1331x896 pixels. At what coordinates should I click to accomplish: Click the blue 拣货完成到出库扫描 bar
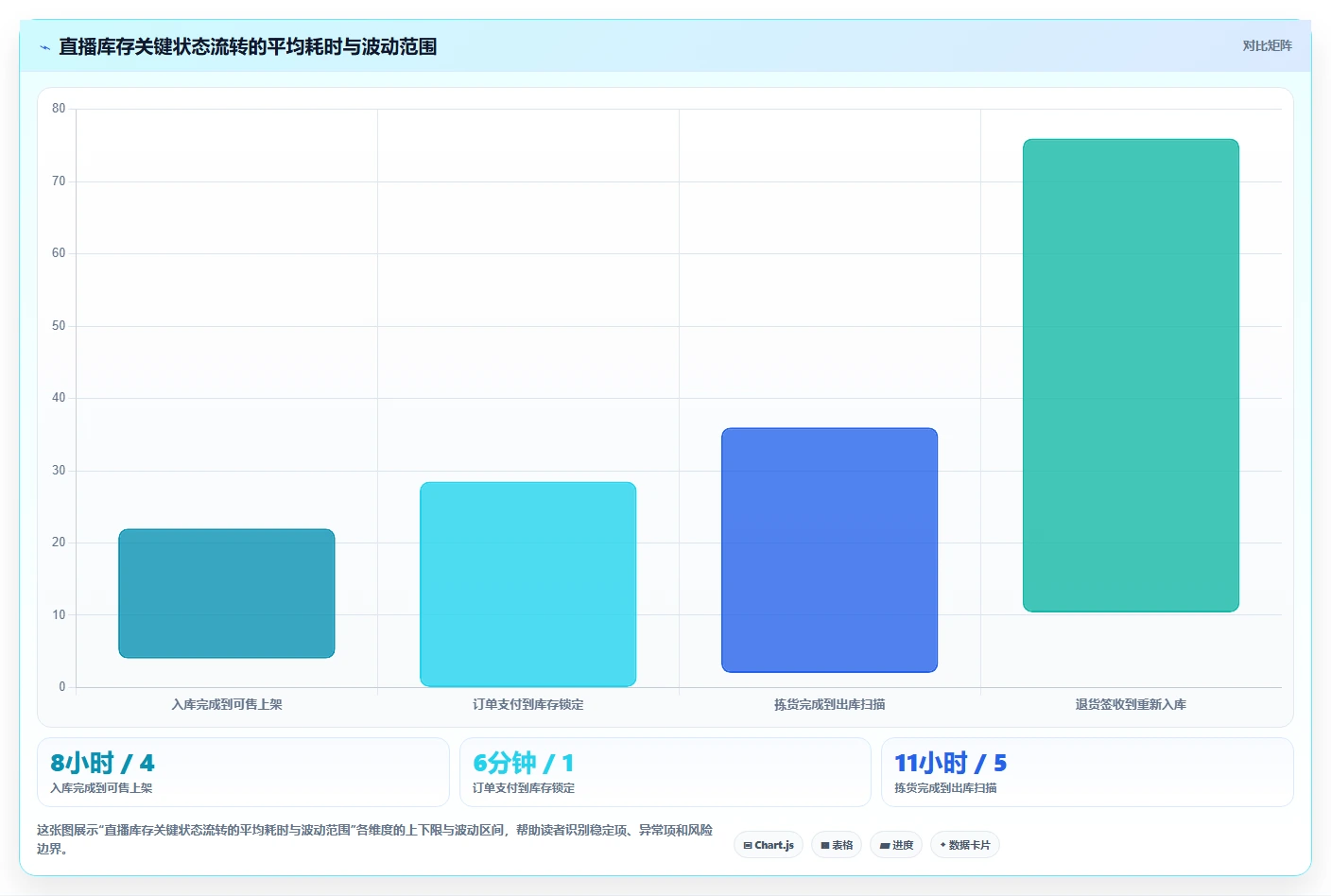pos(830,550)
